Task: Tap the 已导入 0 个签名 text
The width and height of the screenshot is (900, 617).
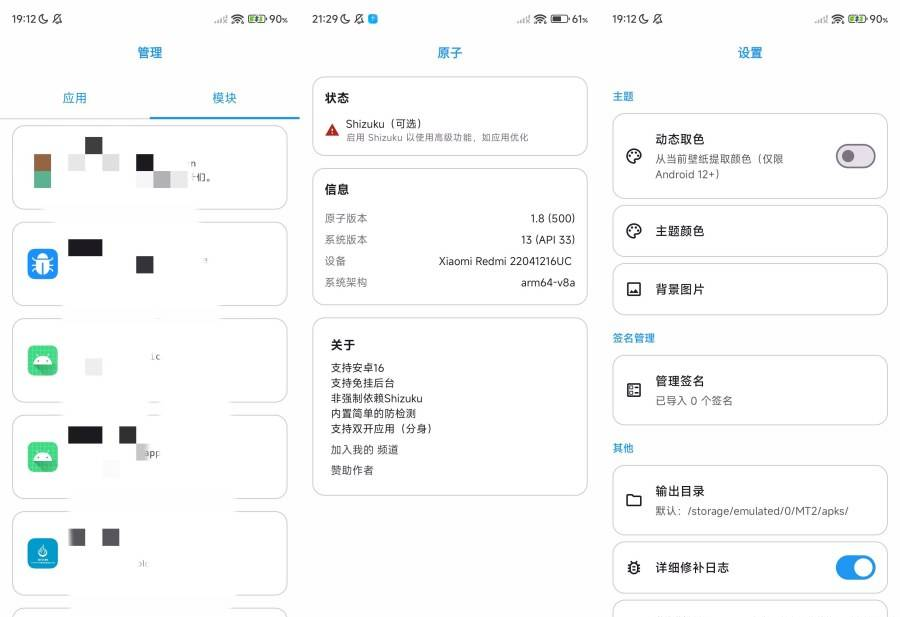Action: coord(694,401)
